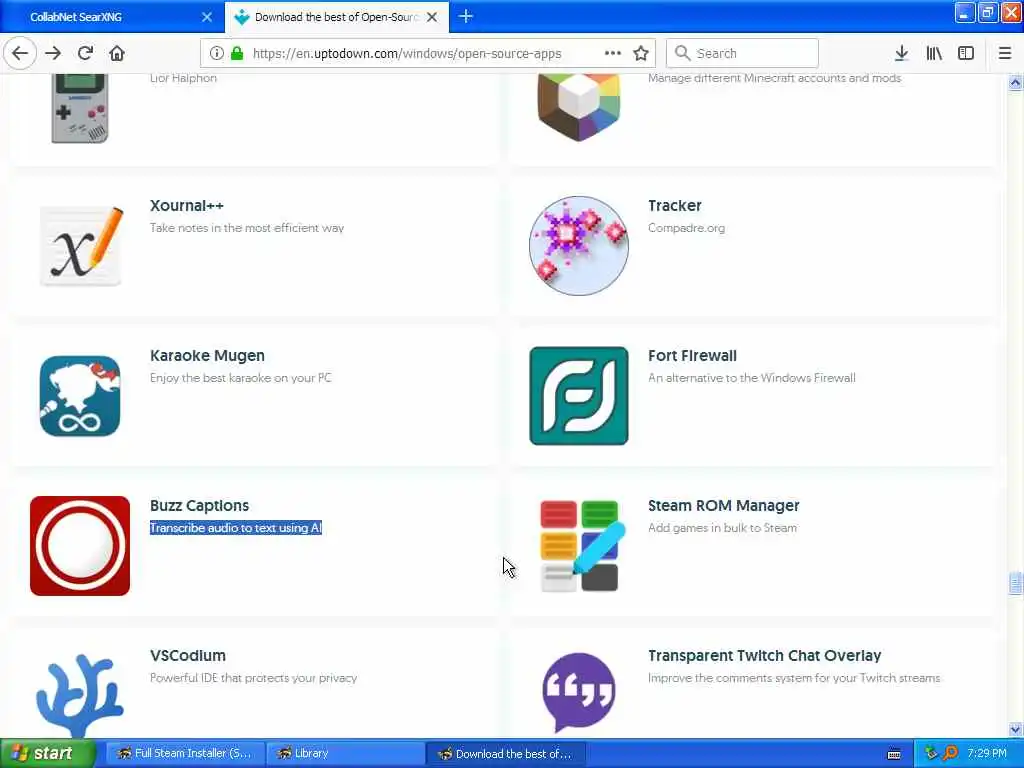Open the Windows start menu
The width and height of the screenshot is (1024, 768).
pyautogui.click(x=47, y=754)
